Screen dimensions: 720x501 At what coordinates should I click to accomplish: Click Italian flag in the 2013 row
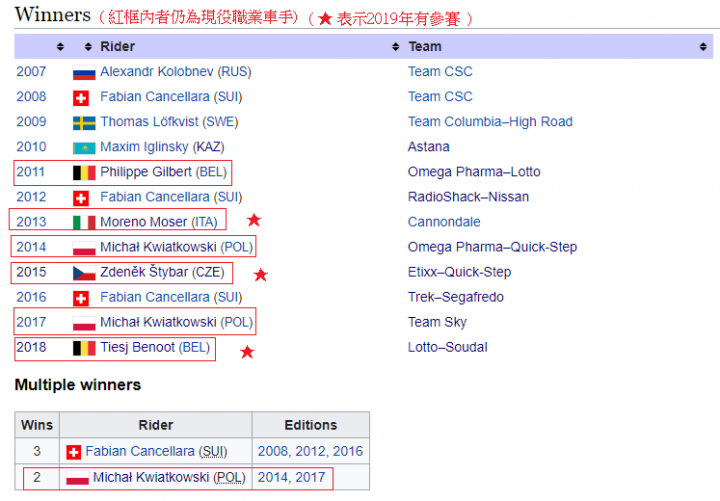point(84,223)
